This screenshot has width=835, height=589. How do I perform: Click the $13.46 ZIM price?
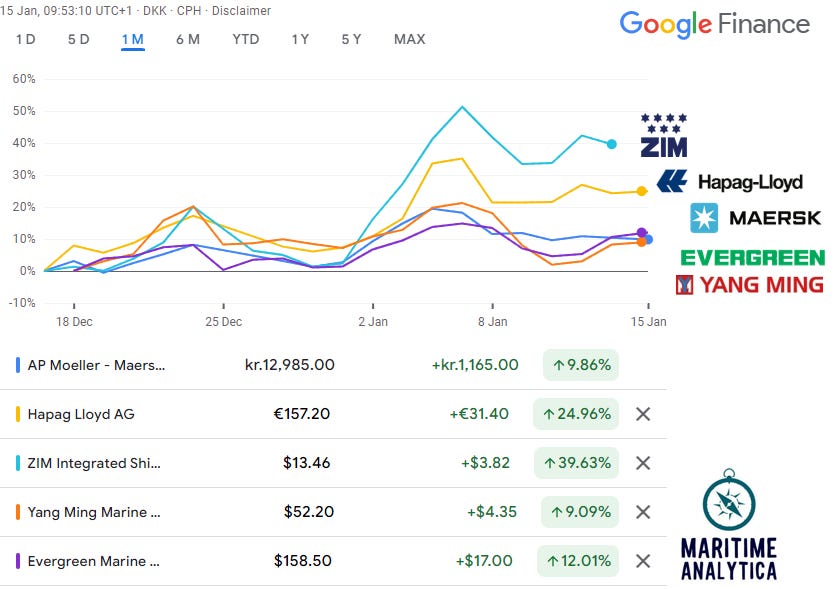click(306, 463)
